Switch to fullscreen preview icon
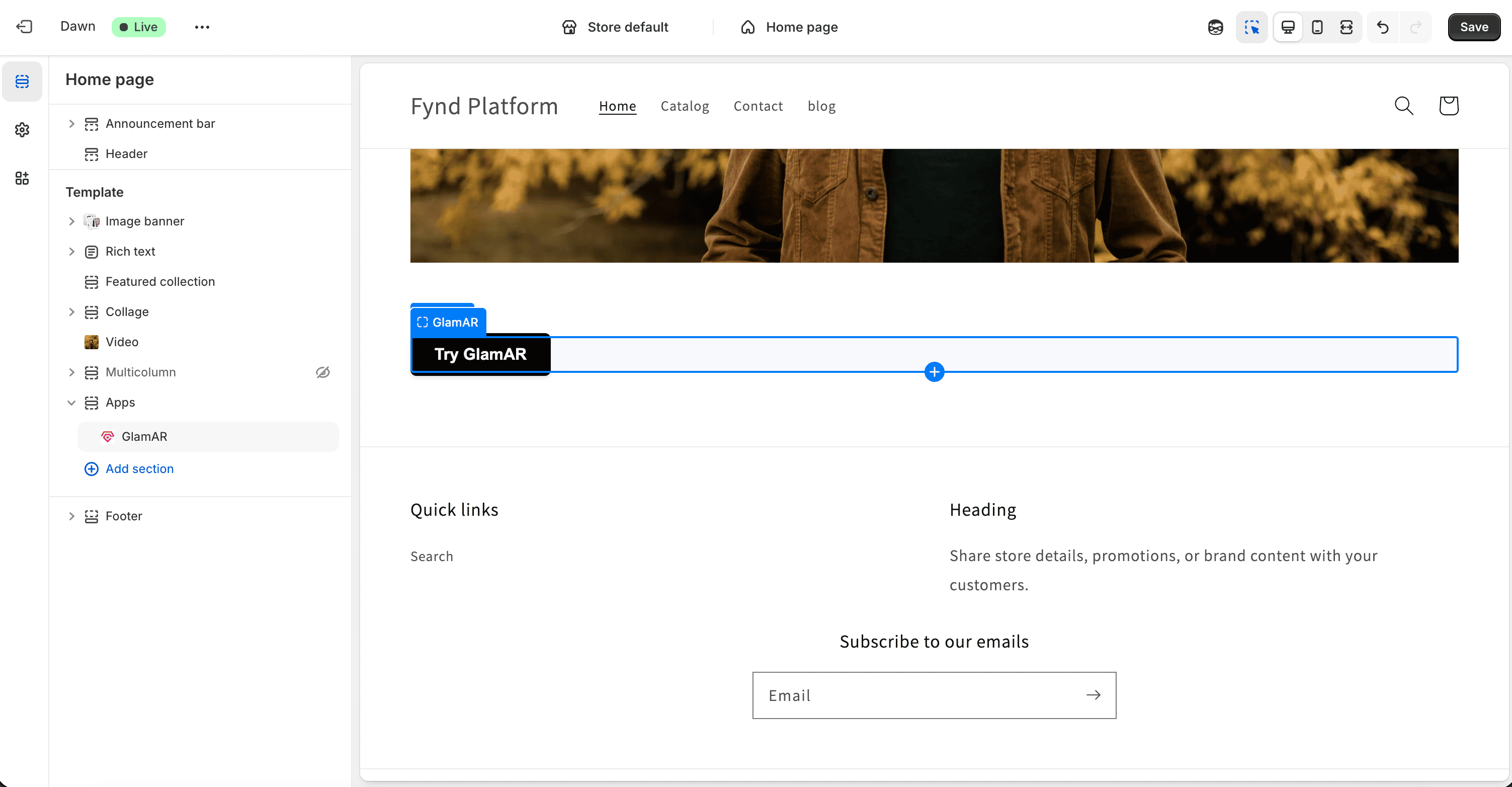1512x787 pixels. click(1347, 27)
